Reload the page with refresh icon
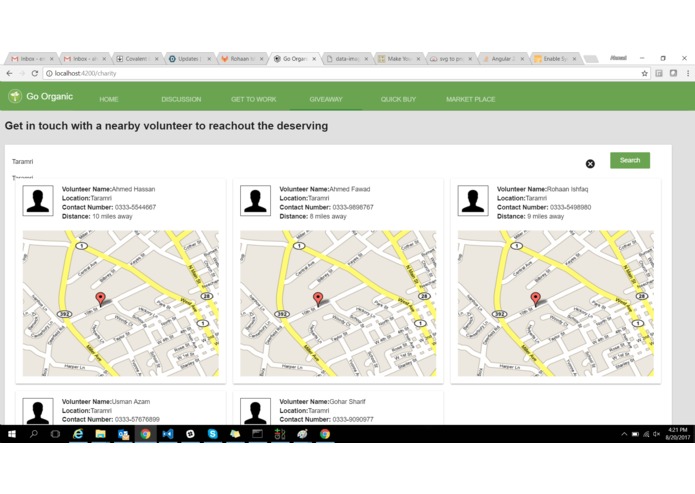The height and width of the screenshot is (494, 695). pos(35,73)
